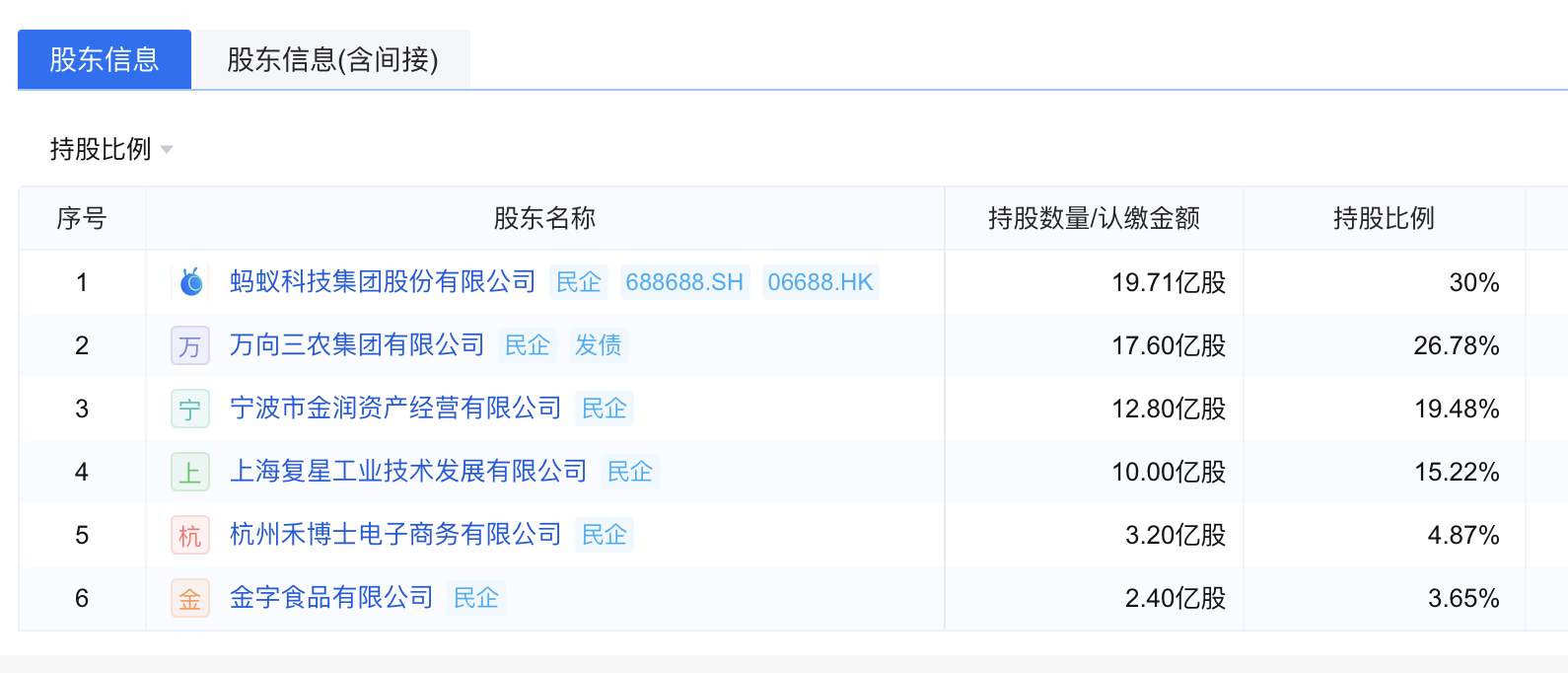Click the 06688.HK stock code tag
This screenshot has height=673, width=1568.
click(x=820, y=282)
